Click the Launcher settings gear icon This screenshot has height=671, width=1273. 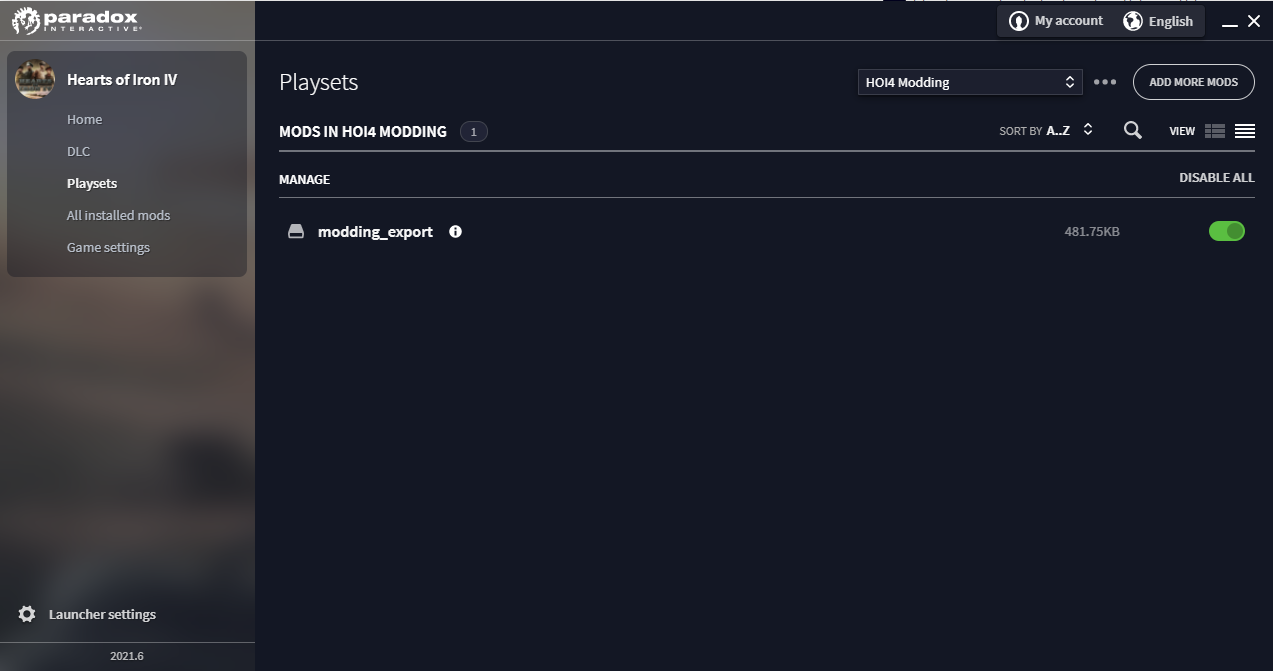click(27, 614)
